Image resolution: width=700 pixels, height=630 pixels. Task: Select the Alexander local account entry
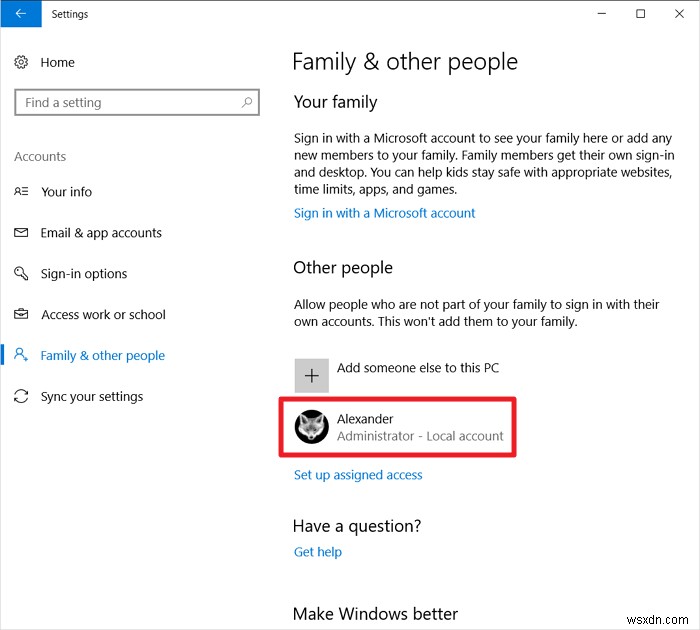419,427
